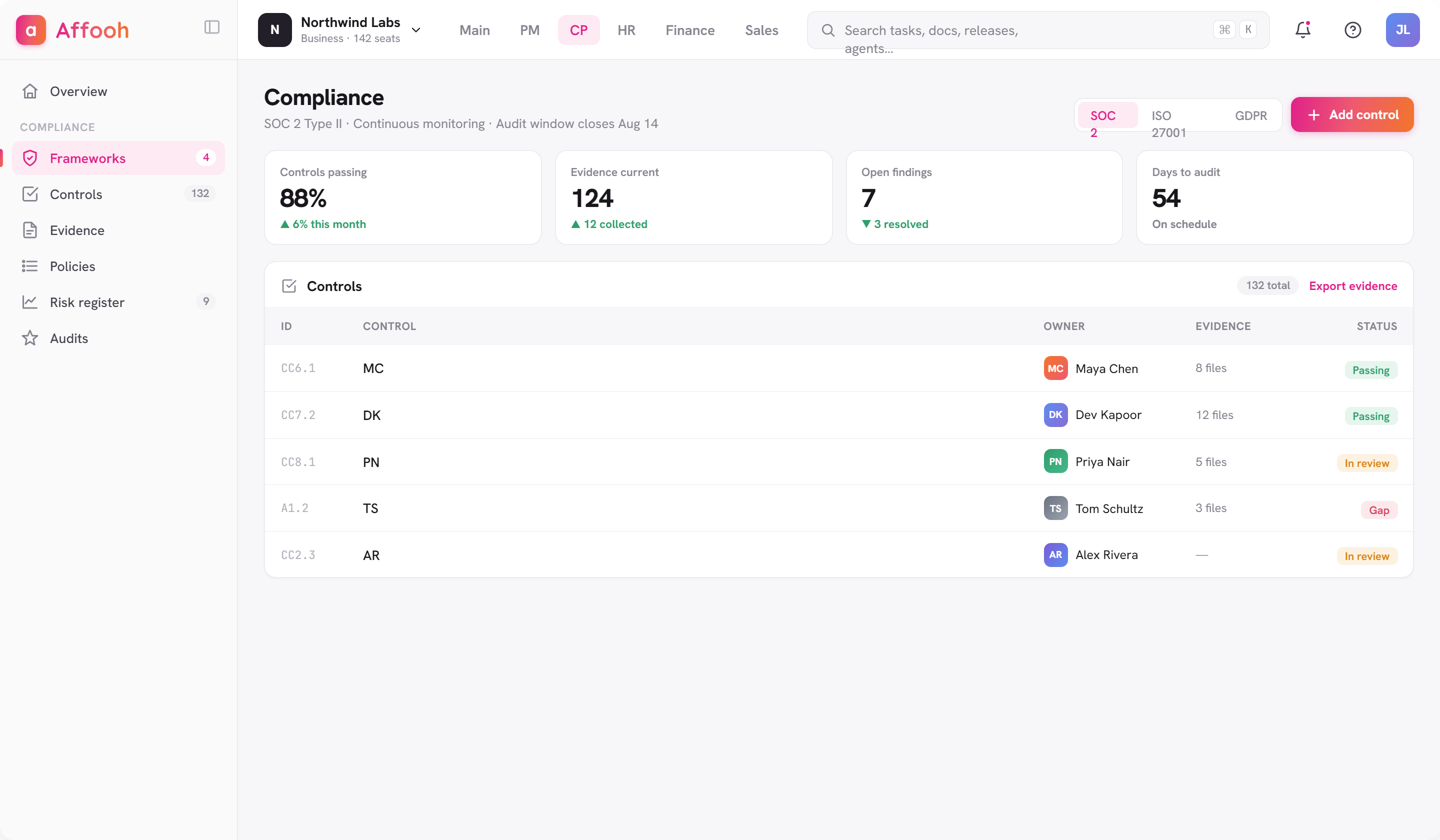The height and width of the screenshot is (840, 1440).
Task: Click the Controls checkbox icon in sidebar
Action: 29,194
